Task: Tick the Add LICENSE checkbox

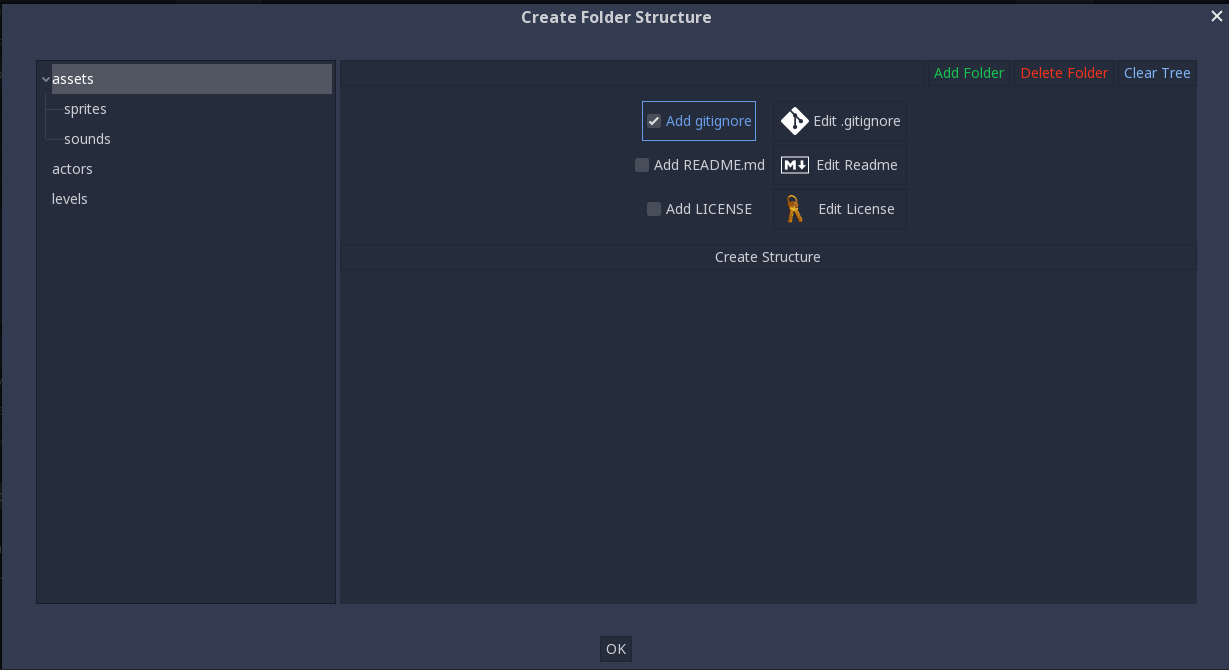Action: click(654, 209)
